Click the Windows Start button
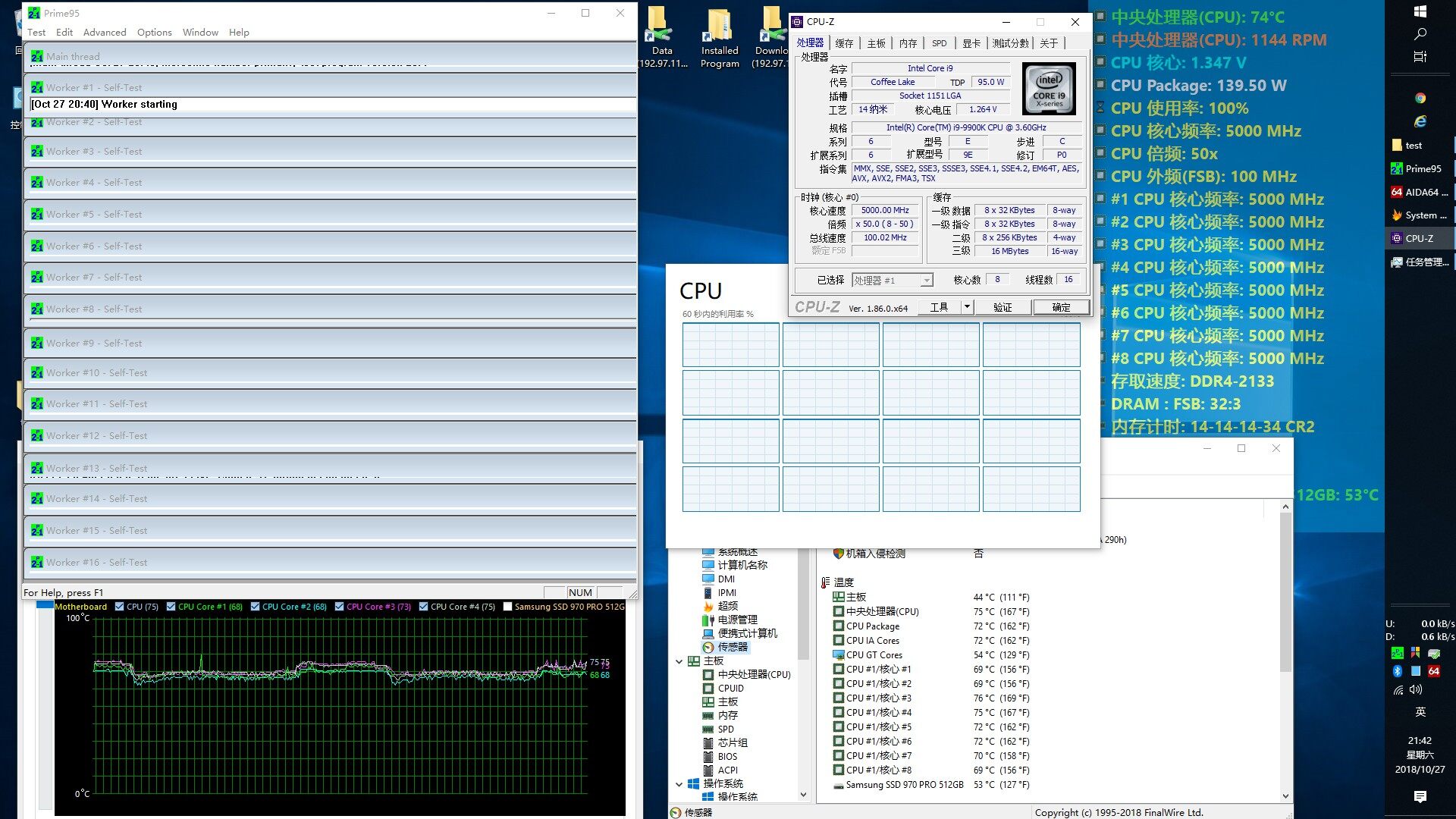 click(x=1420, y=11)
